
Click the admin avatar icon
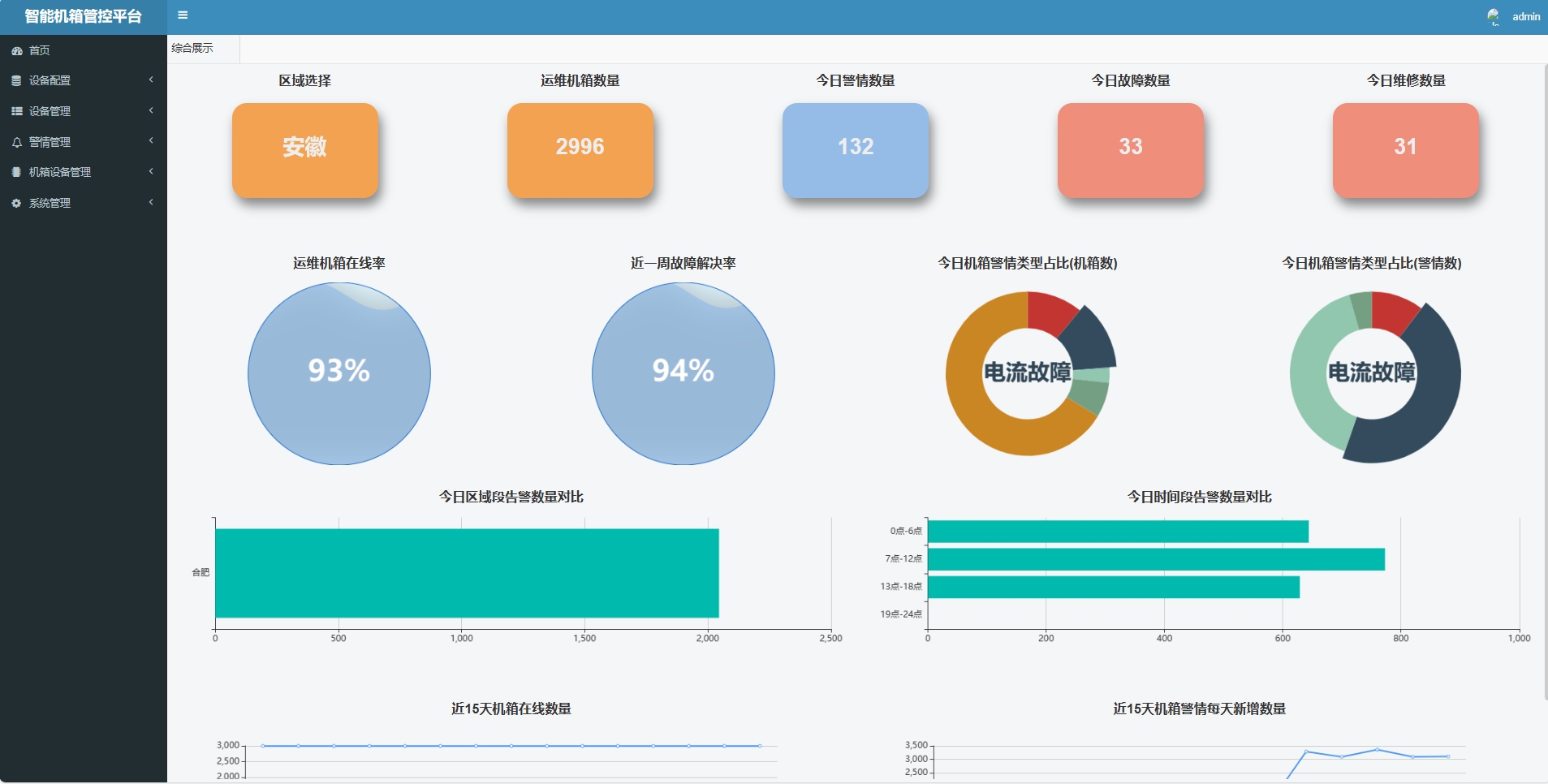click(x=1494, y=16)
